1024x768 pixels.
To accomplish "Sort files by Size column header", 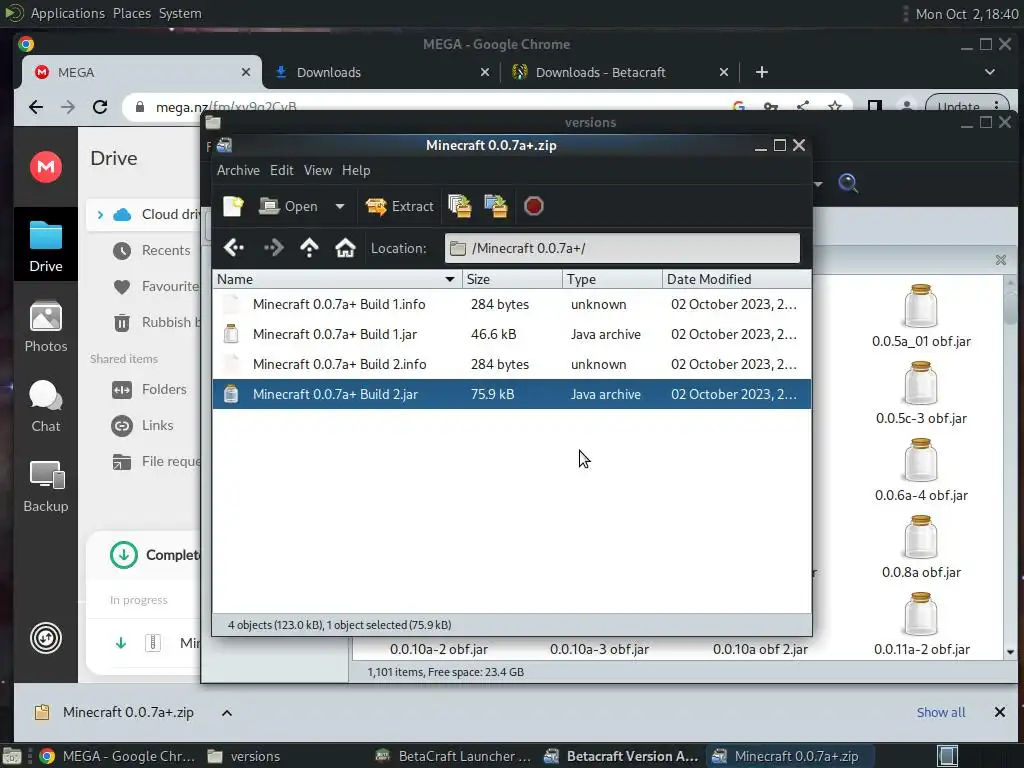I will [x=512, y=280].
